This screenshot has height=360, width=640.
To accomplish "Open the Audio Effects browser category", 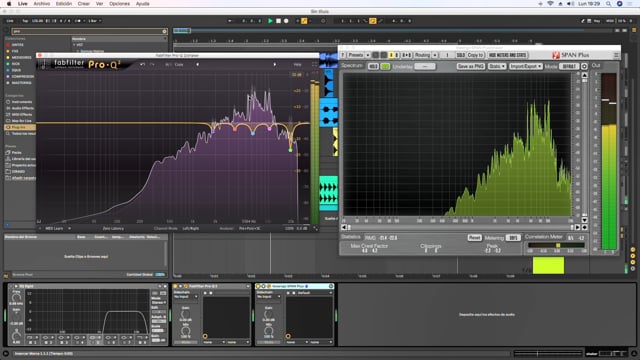I will click(x=22, y=108).
